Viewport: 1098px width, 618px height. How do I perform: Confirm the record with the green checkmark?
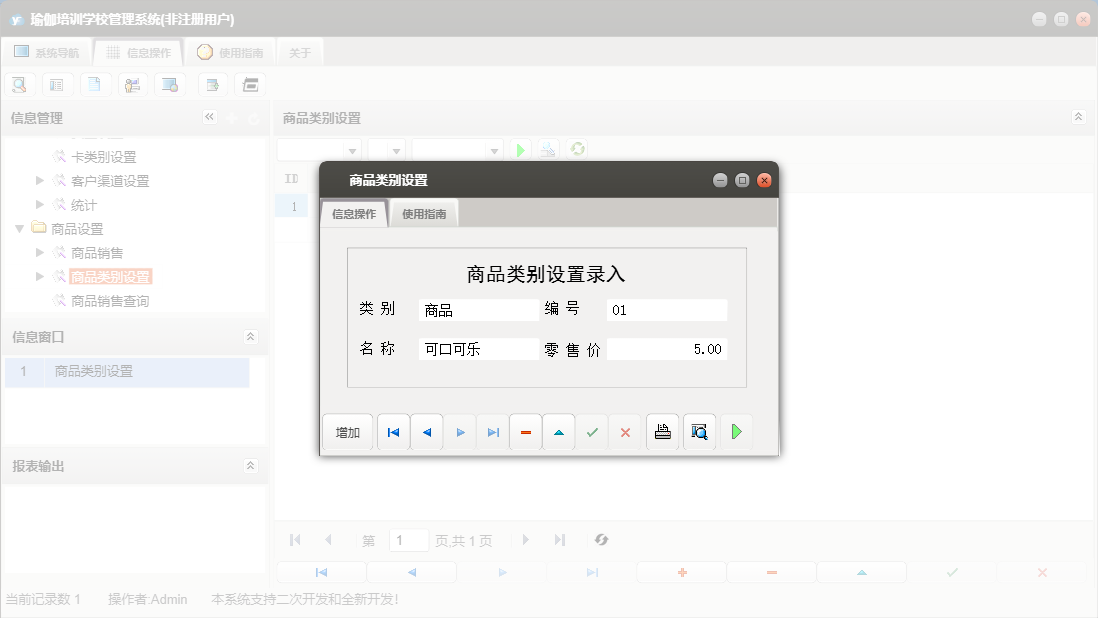point(591,431)
